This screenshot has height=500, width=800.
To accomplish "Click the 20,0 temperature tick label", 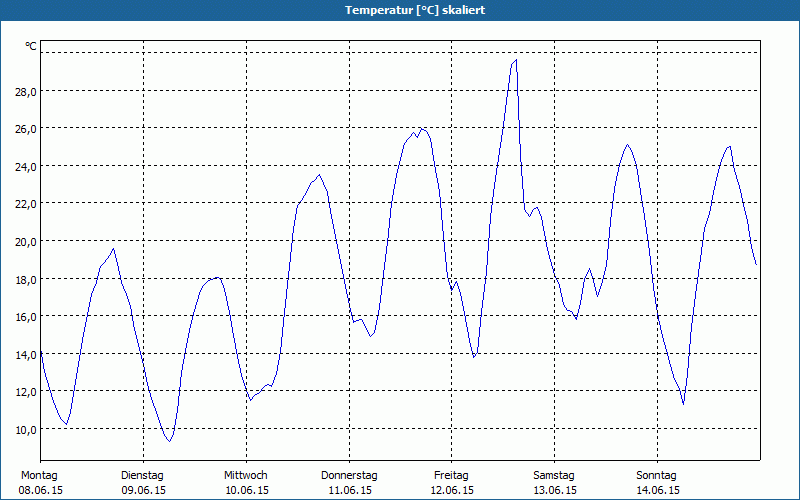I will coord(25,241).
